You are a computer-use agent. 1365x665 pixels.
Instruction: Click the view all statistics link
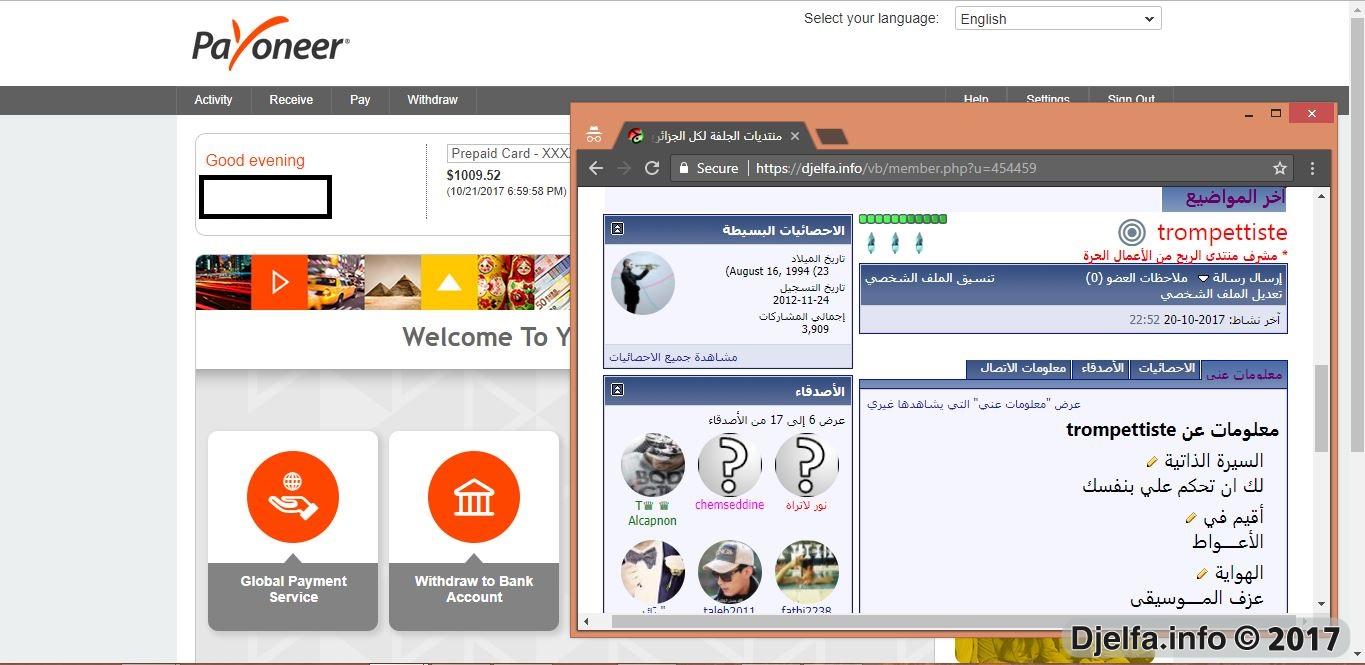pyautogui.click(x=673, y=356)
